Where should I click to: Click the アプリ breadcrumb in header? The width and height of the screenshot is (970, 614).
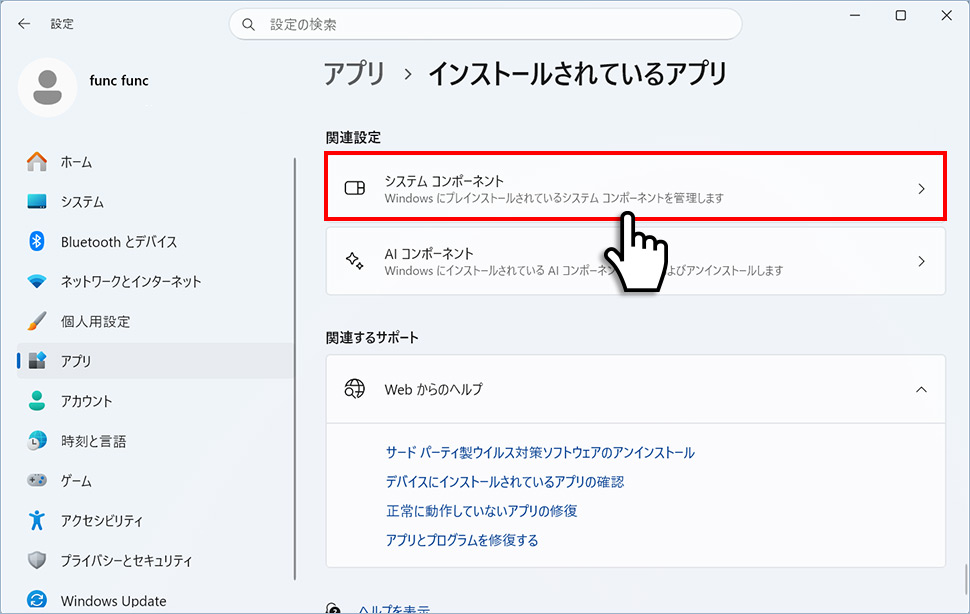click(x=354, y=74)
